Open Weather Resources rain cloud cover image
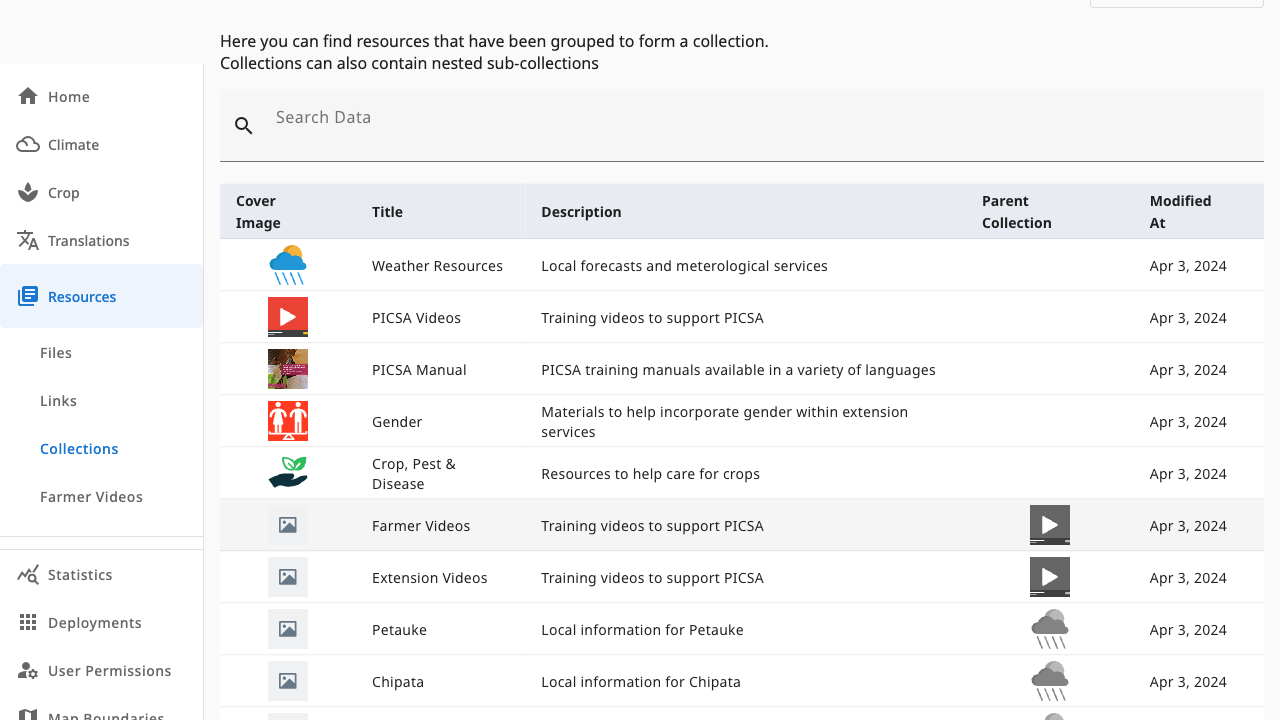Viewport: 1280px width, 720px height. pyautogui.click(x=288, y=265)
